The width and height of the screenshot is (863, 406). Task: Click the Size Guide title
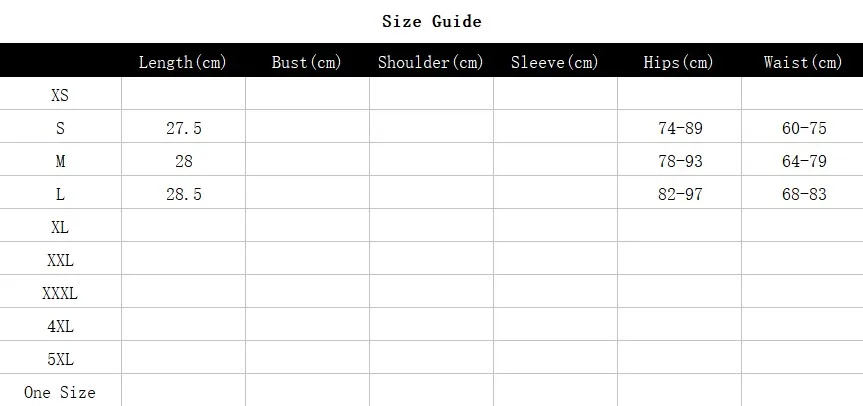432,21
